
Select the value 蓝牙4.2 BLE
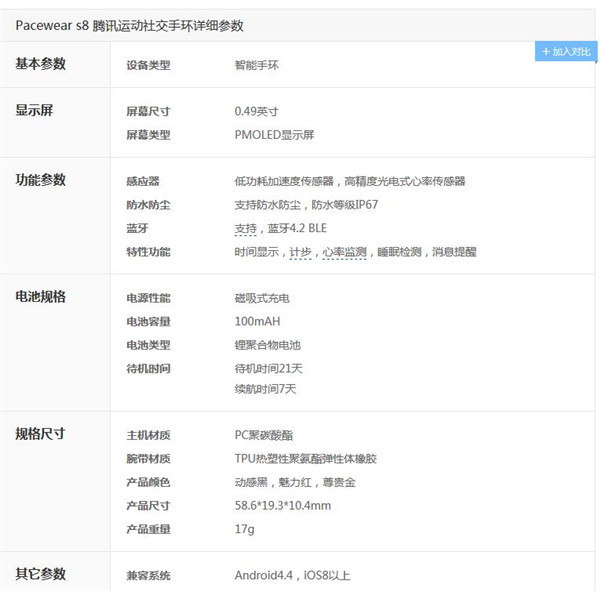297,229
